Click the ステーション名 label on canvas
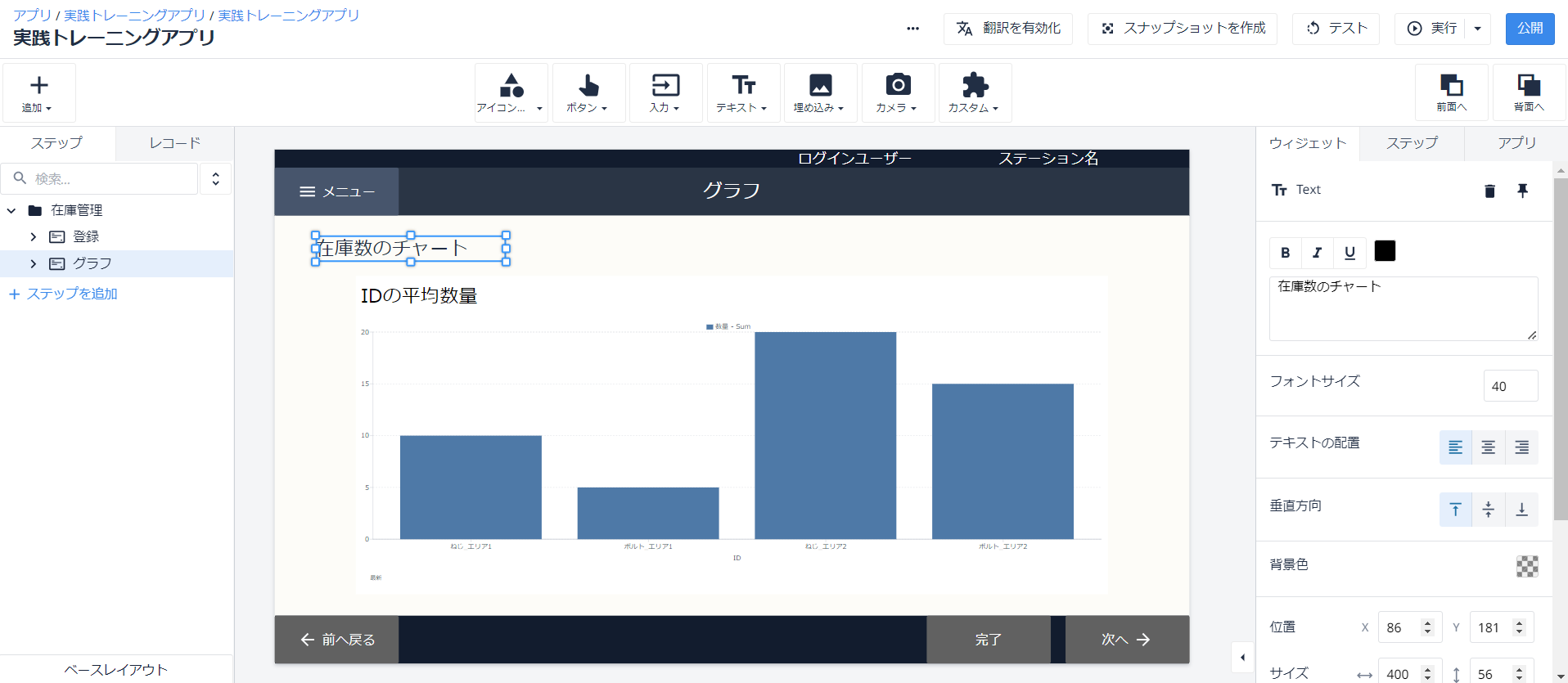The image size is (1568, 683). [x=1048, y=159]
